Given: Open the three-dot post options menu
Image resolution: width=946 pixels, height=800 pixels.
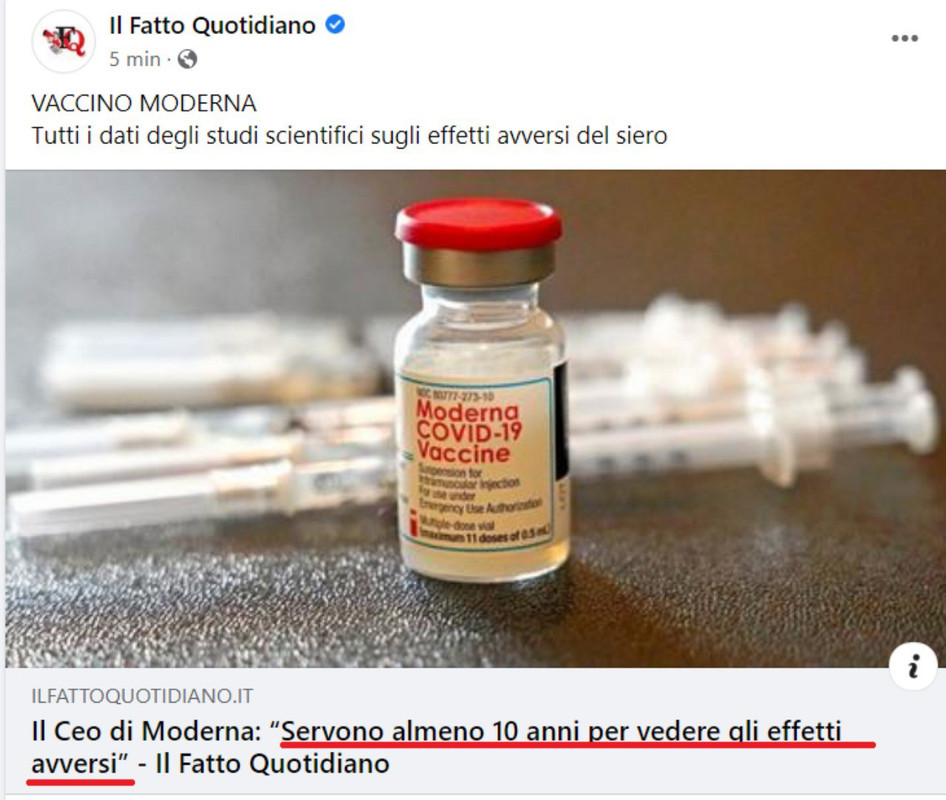Looking at the screenshot, I should click(904, 38).
